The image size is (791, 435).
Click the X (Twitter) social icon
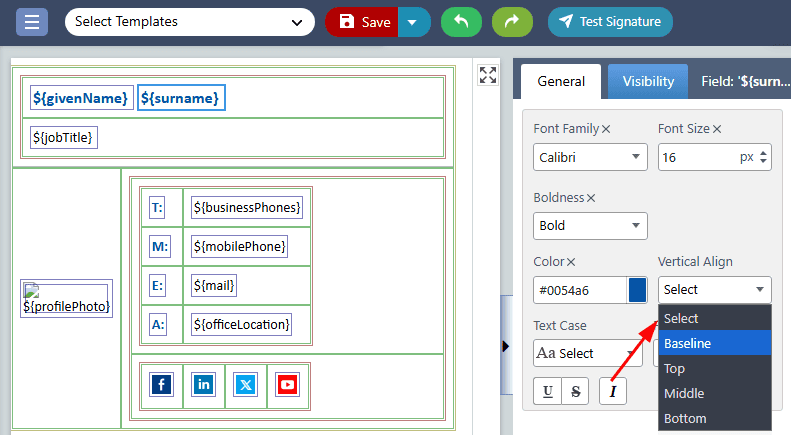245,384
